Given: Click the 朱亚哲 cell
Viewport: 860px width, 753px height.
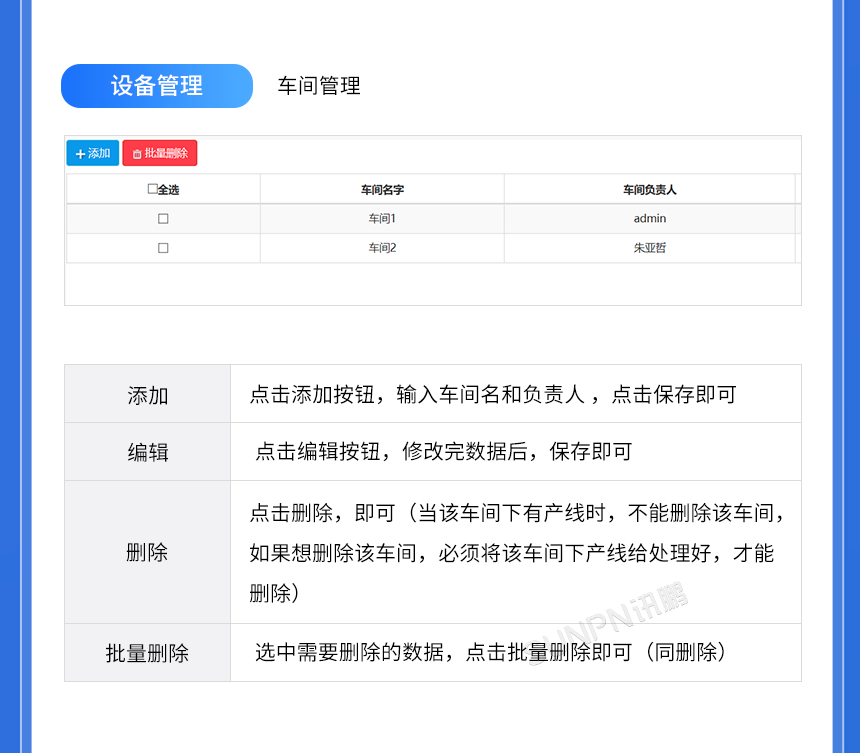Looking at the screenshot, I should tap(650, 248).
